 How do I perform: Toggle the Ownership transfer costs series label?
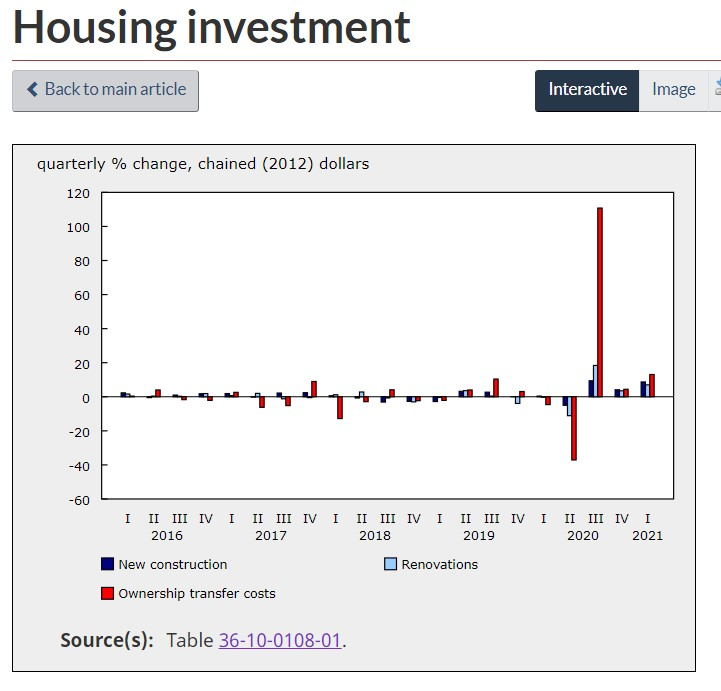point(197,593)
